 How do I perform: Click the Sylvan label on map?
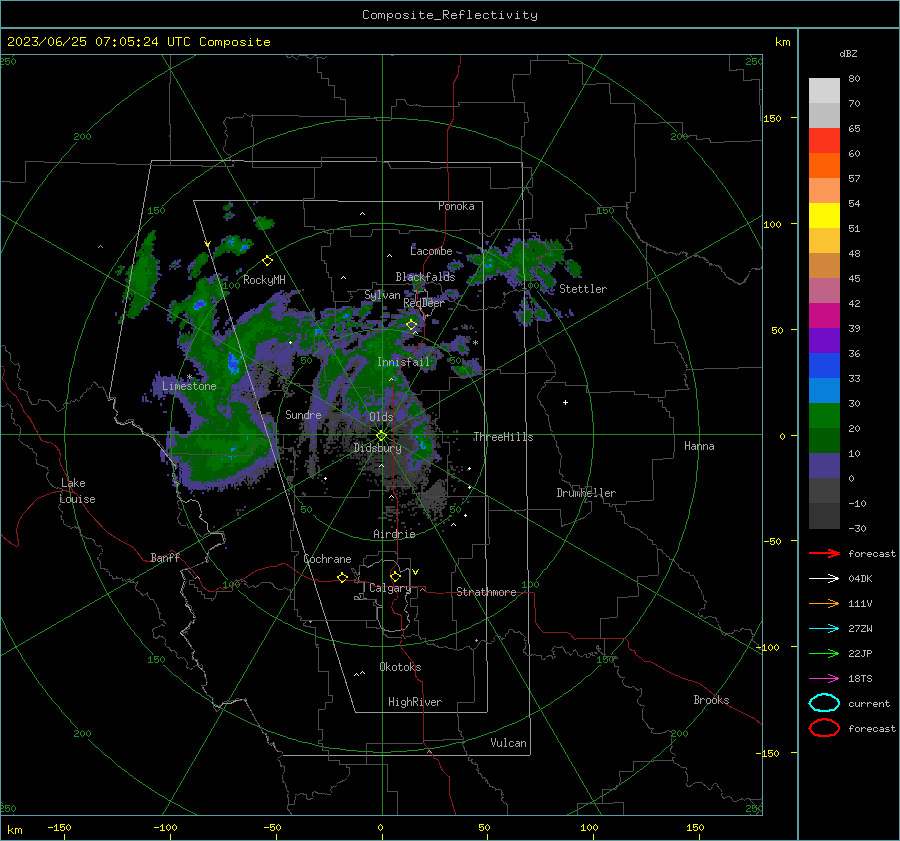(x=382, y=295)
